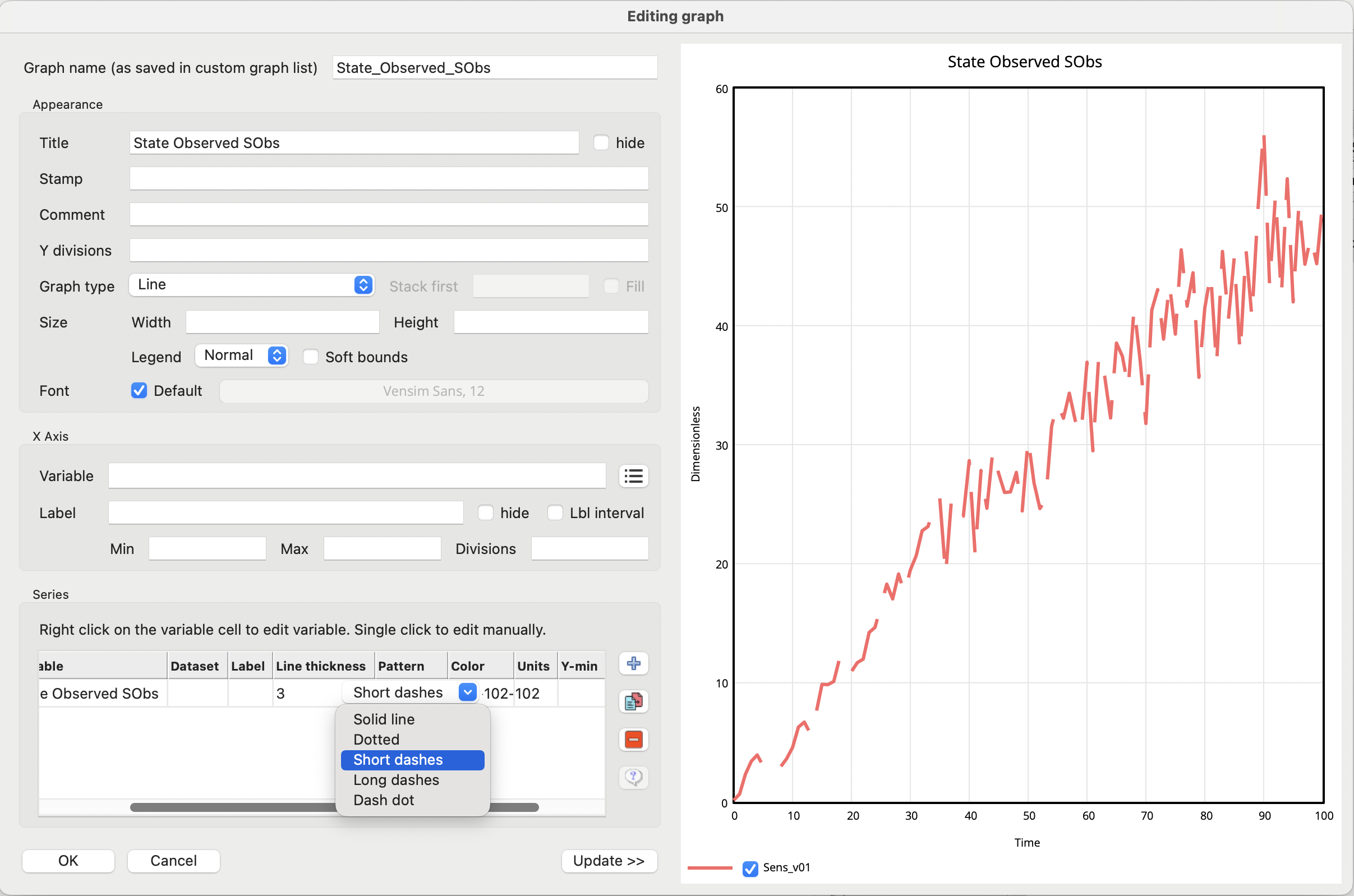Viewport: 1354px width, 896px height.
Task: Click the Line thickness cell showing 3
Action: tap(307, 693)
